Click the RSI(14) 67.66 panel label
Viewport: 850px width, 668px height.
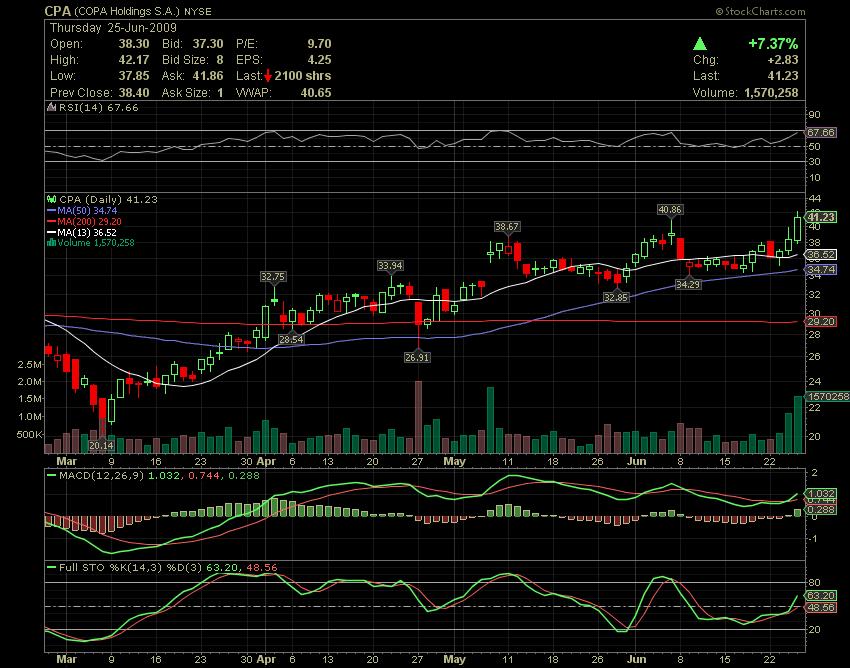coord(98,107)
